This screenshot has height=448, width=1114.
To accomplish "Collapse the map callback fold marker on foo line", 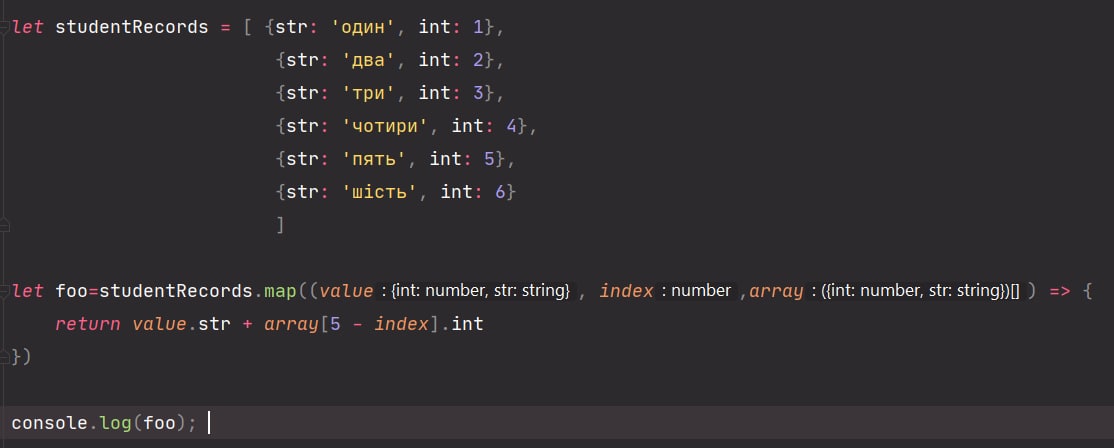I will (4, 291).
